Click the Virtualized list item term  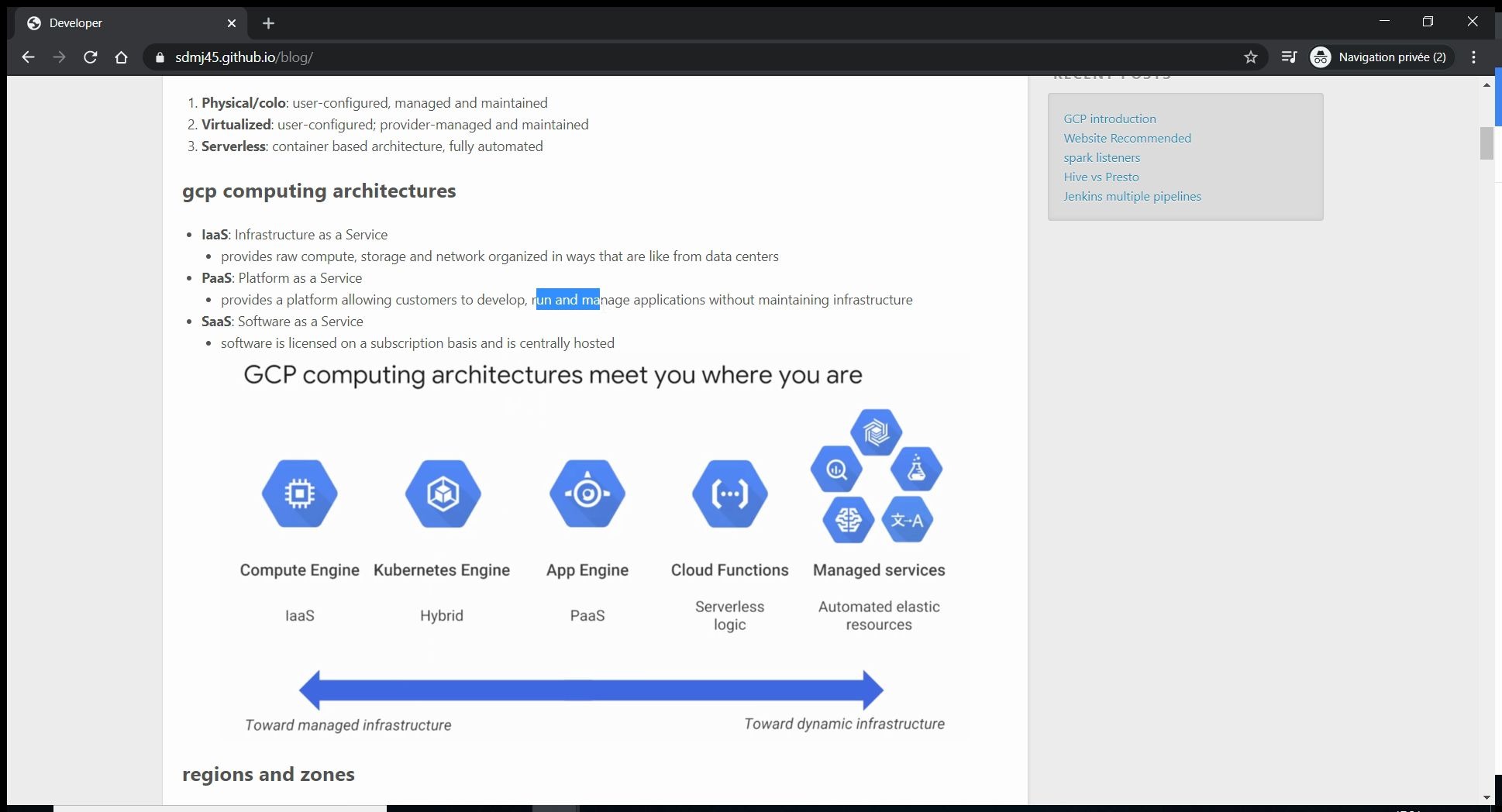coord(236,124)
